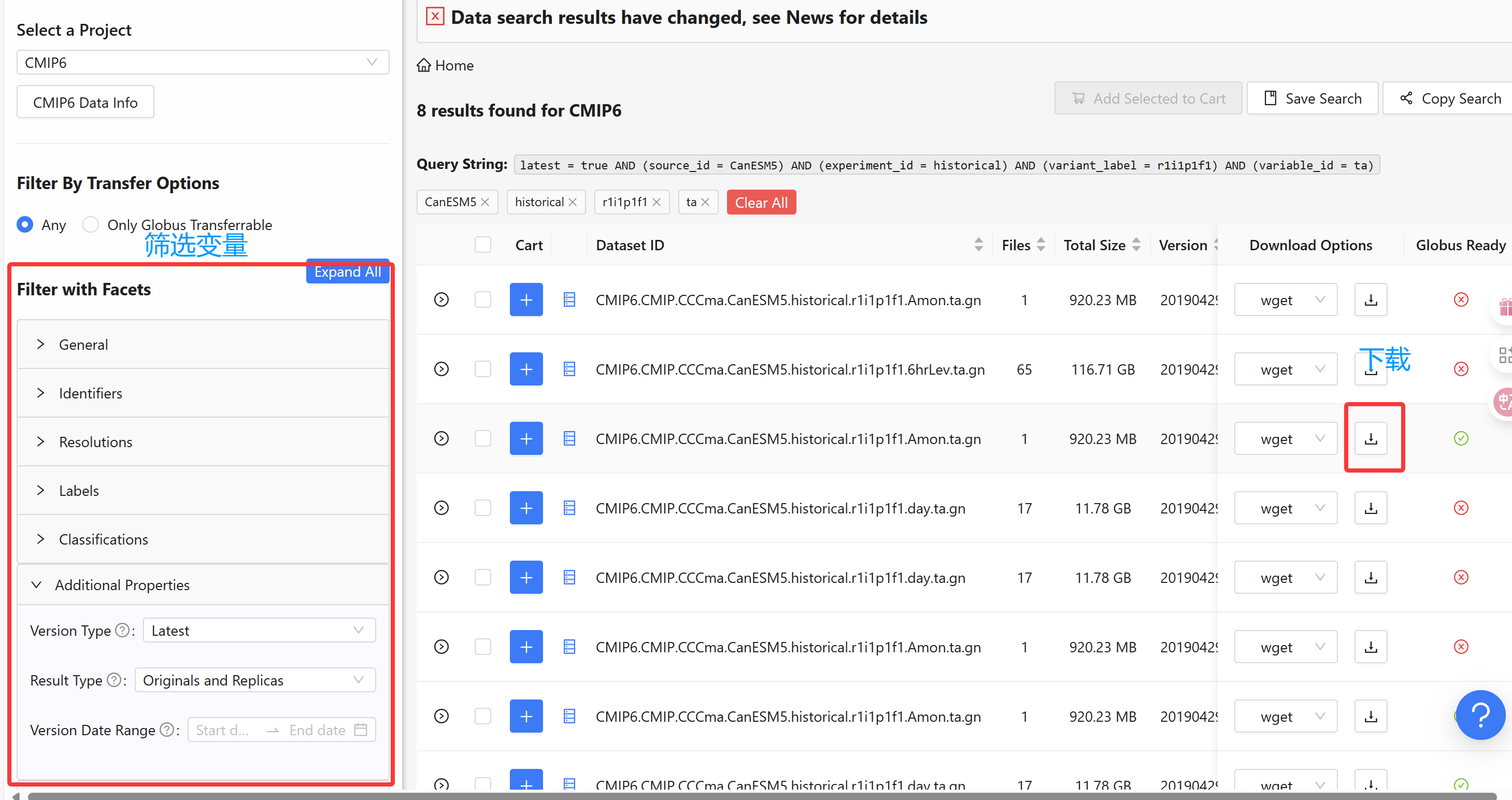The image size is (1512, 800).
Task: Close the data search results alert
Action: click(434, 17)
